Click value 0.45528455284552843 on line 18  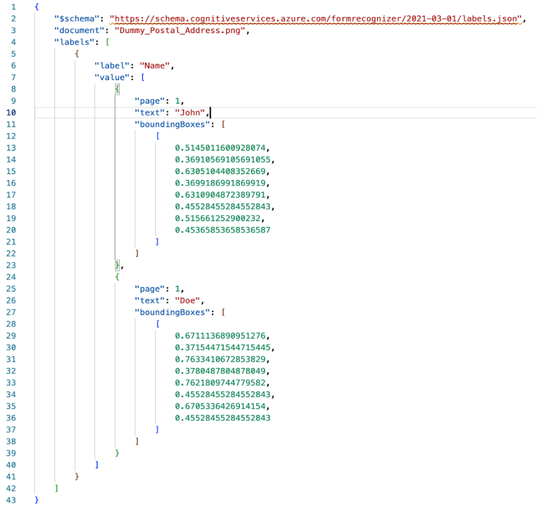[223, 207]
